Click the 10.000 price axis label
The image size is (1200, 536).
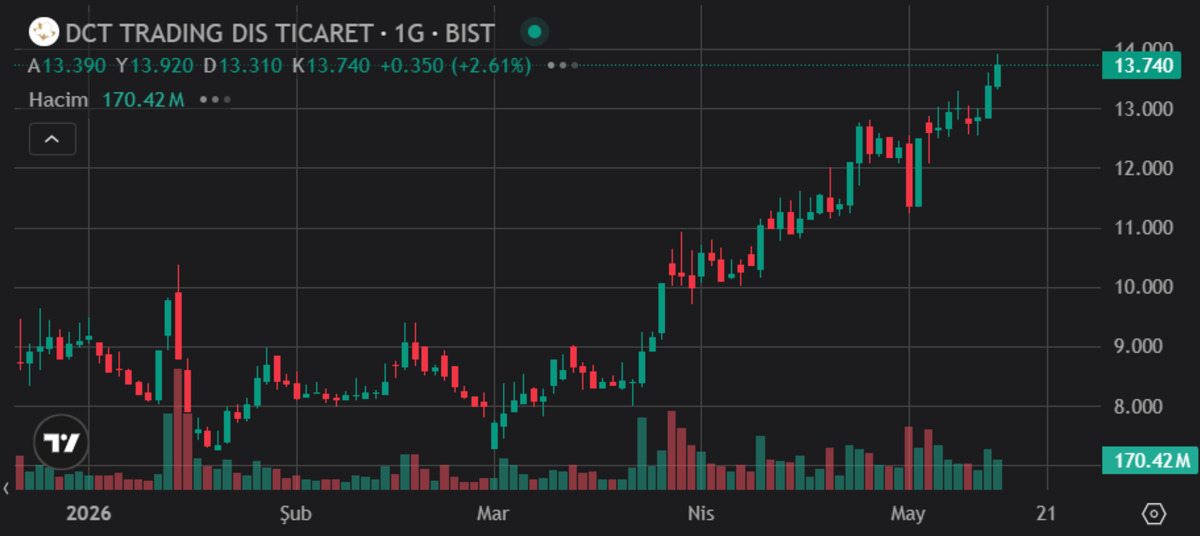pyautogui.click(x=1145, y=287)
